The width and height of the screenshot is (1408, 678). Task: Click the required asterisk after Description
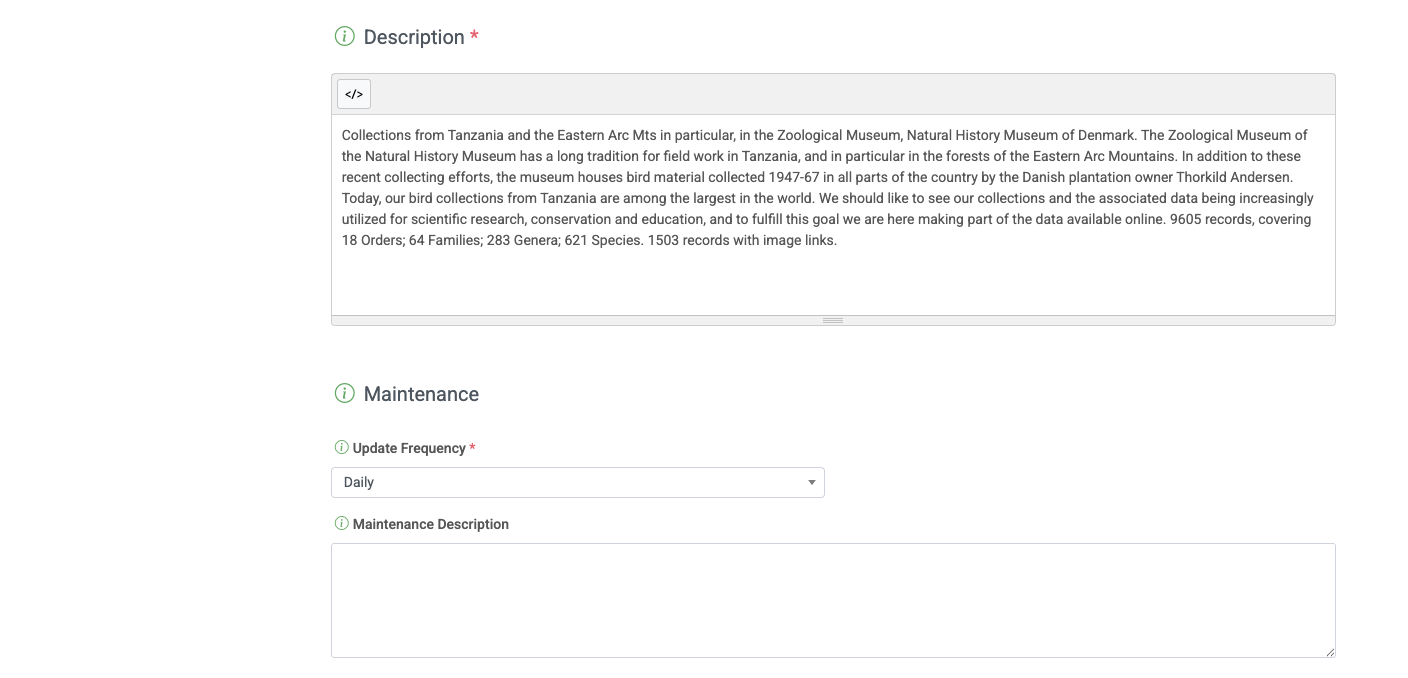click(474, 33)
